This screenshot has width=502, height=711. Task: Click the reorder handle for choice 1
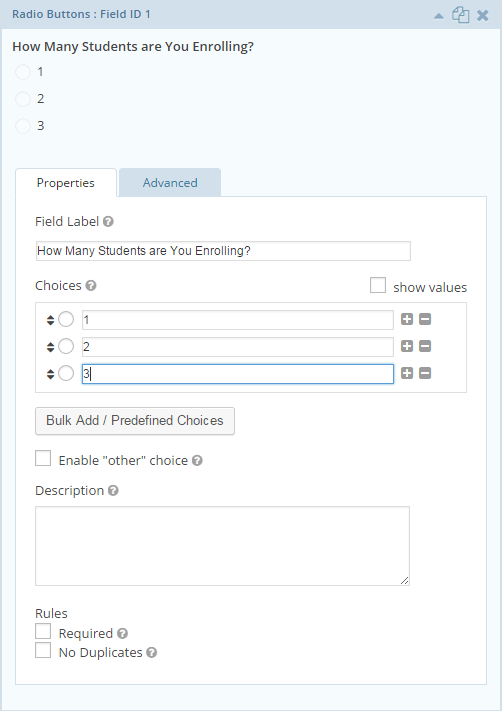point(50,320)
